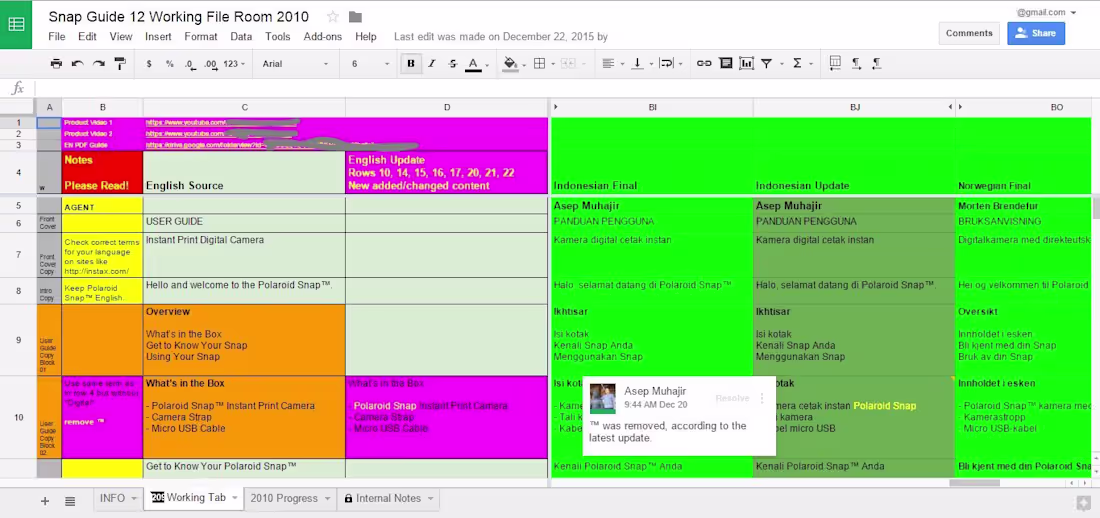
Task: Switch to the INFO tab
Action: (x=112, y=498)
